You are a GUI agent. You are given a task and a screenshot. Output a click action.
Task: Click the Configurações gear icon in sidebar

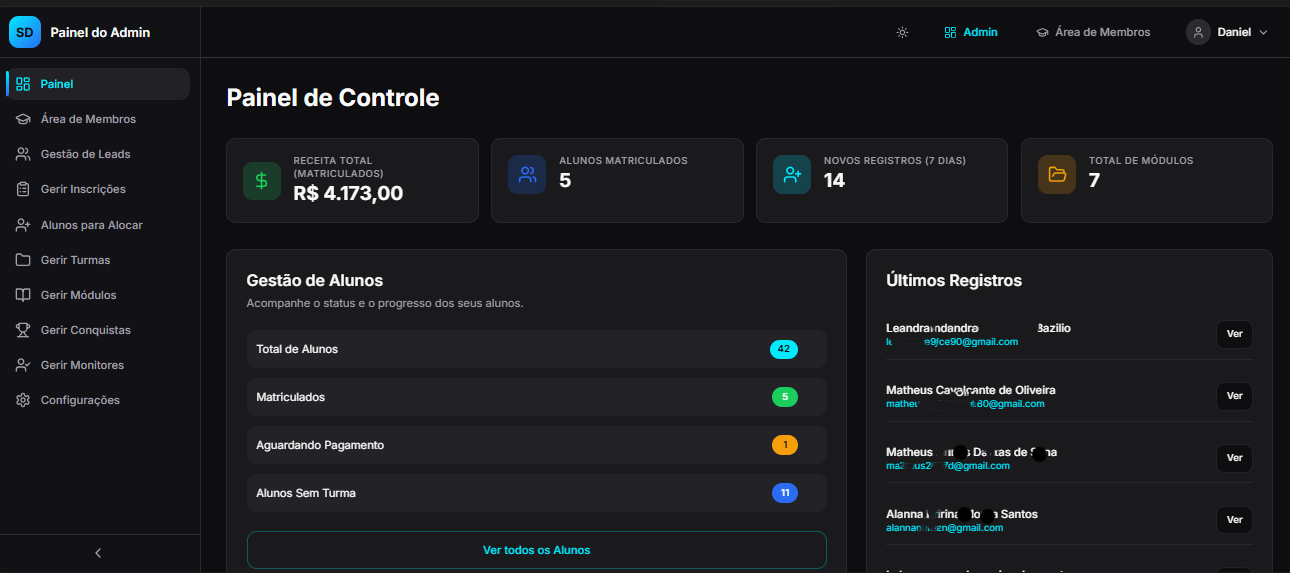pyautogui.click(x=23, y=400)
